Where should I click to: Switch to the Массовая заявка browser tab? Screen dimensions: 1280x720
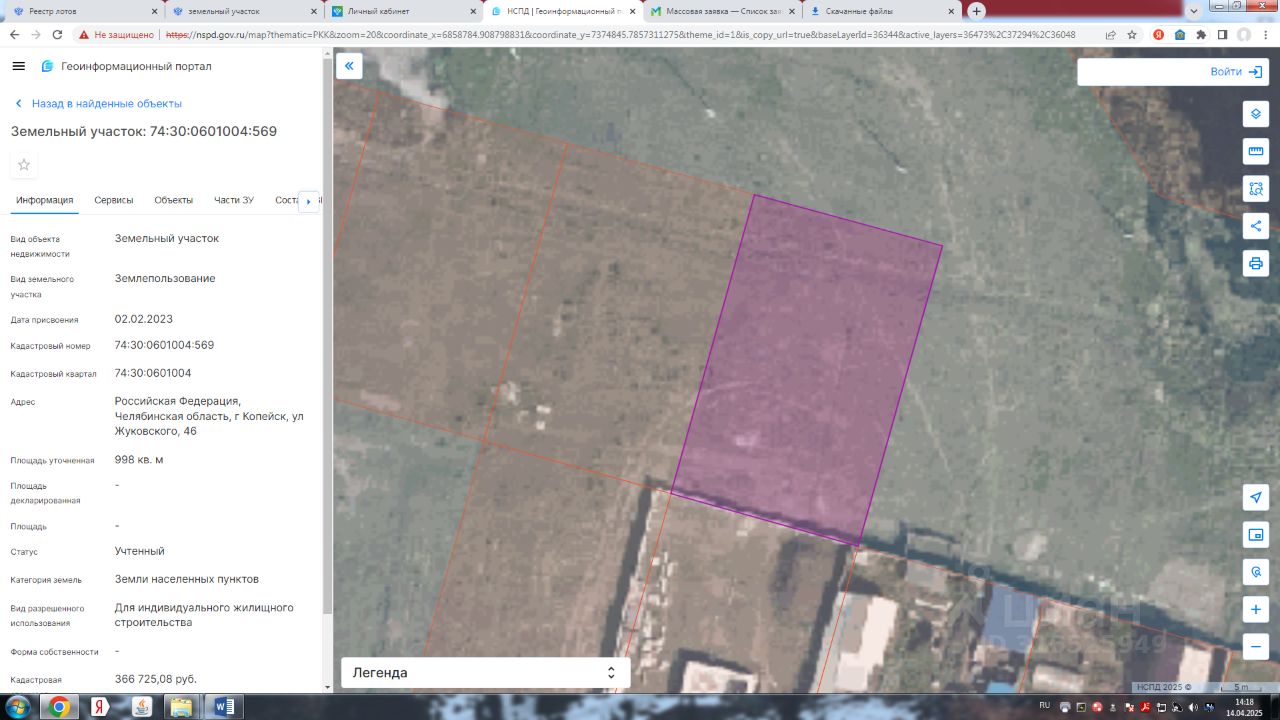pyautogui.click(x=723, y=11)
